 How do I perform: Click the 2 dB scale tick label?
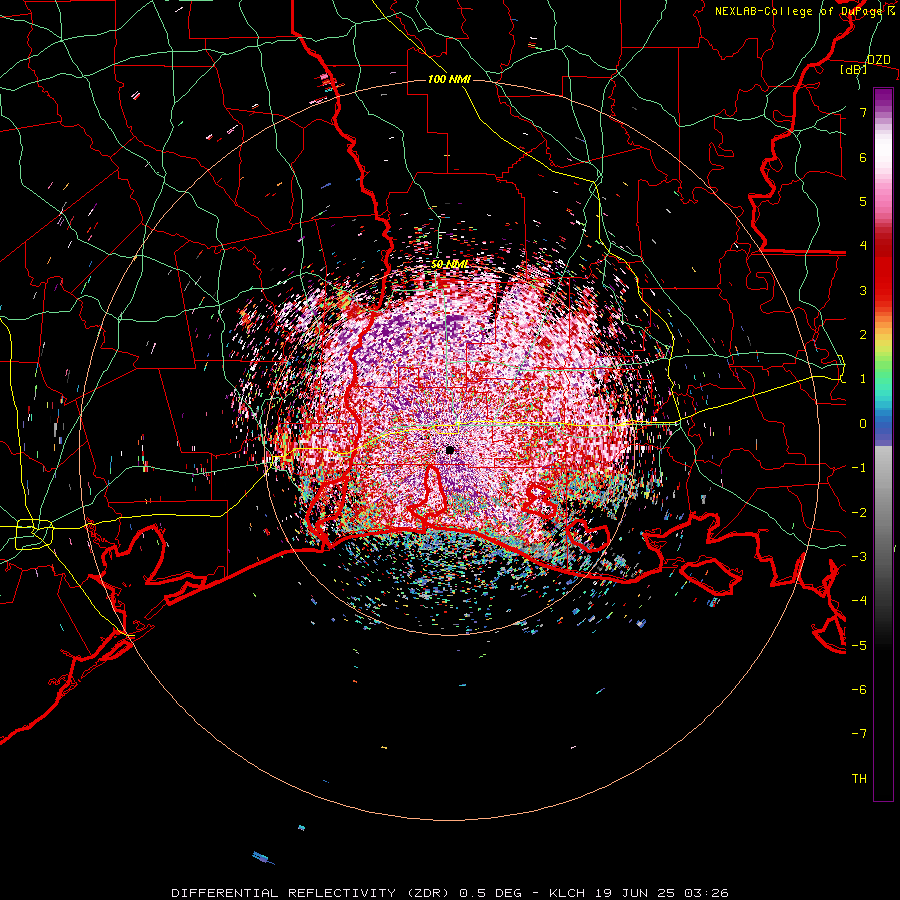click(863, 335)
